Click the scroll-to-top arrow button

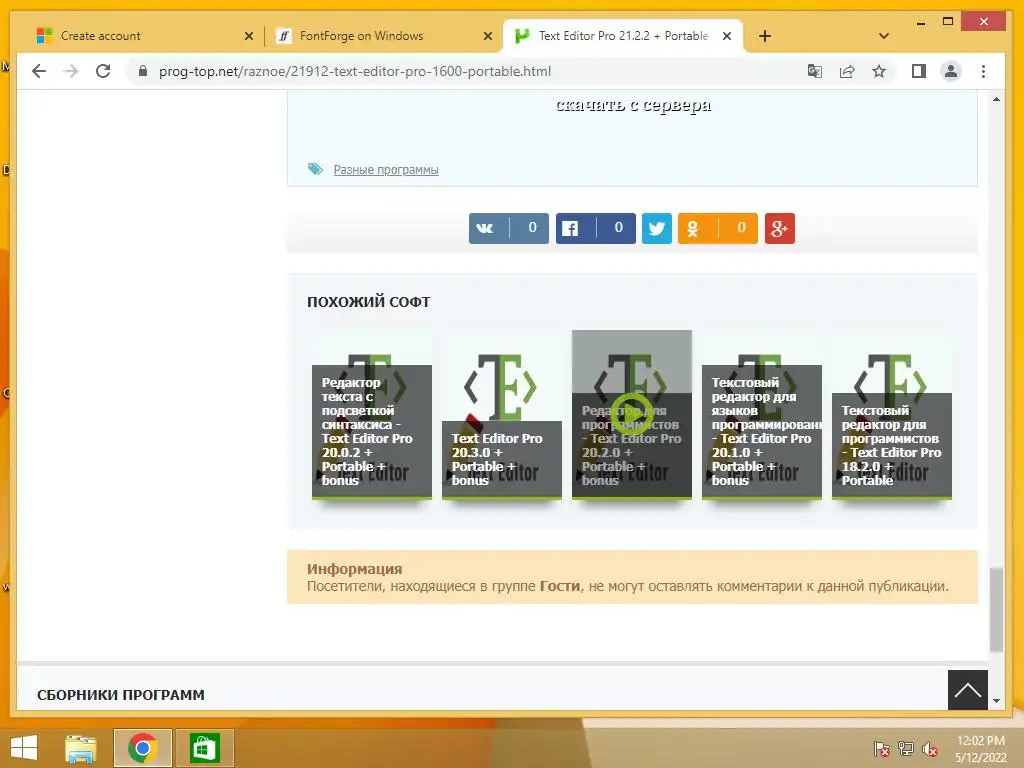[967, 690]
